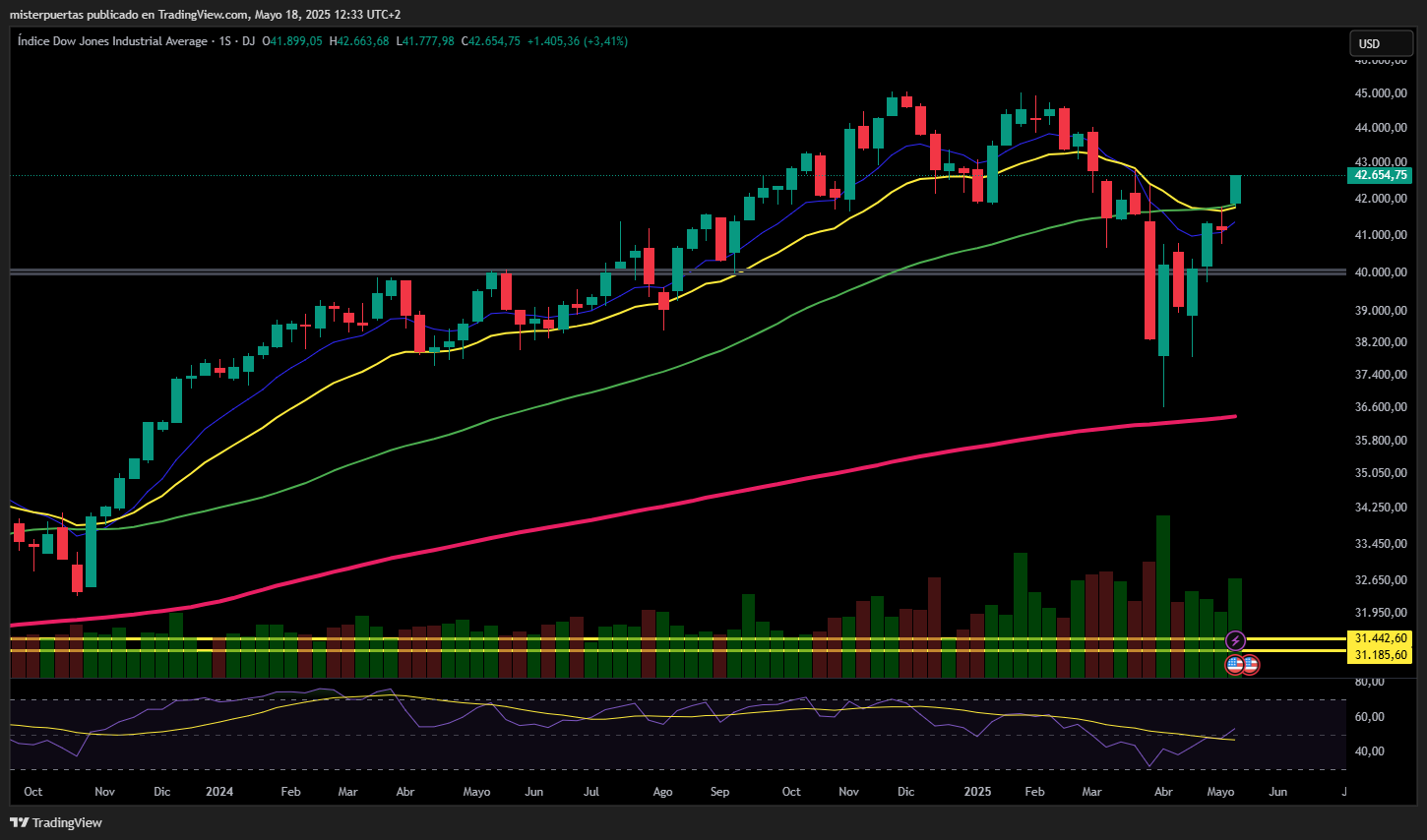This screenshot has height=840, width=1427.
Task: Click the 45.000,00 price axis label
Action: [x=1381, y=93]
